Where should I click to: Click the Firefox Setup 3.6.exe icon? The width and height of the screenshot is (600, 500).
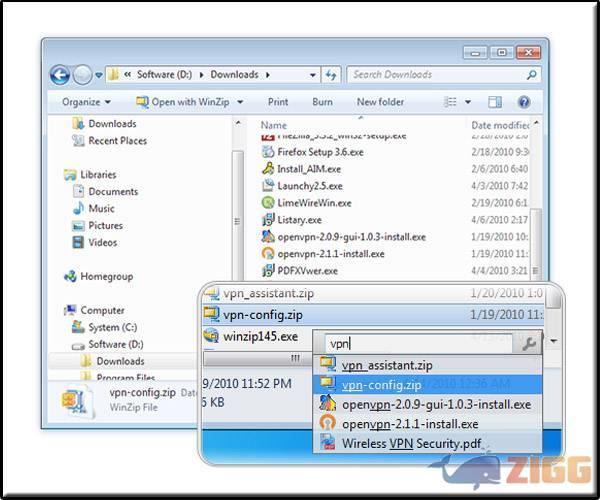(x=268, y=152)
